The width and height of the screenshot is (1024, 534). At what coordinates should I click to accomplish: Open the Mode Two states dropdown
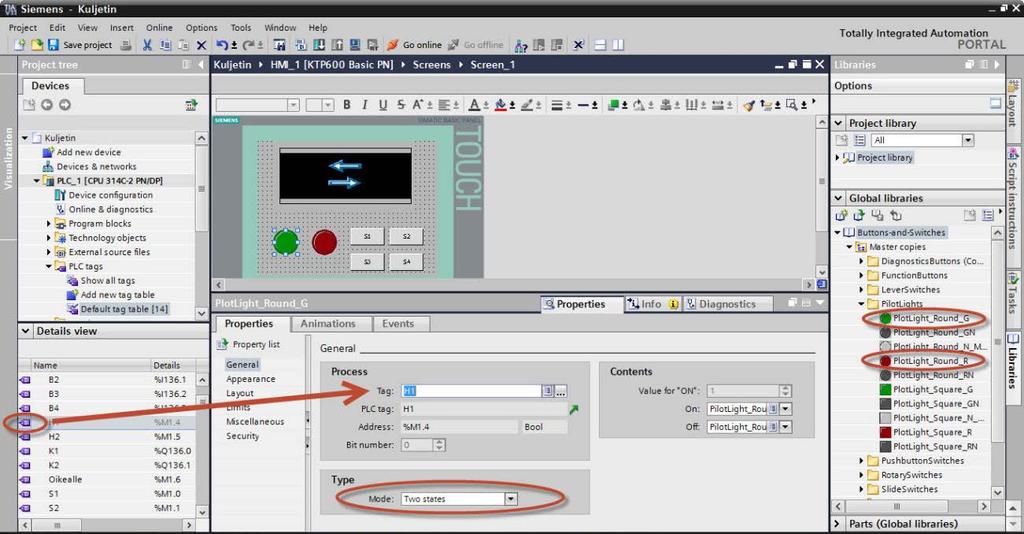click(x=511, y=499)
